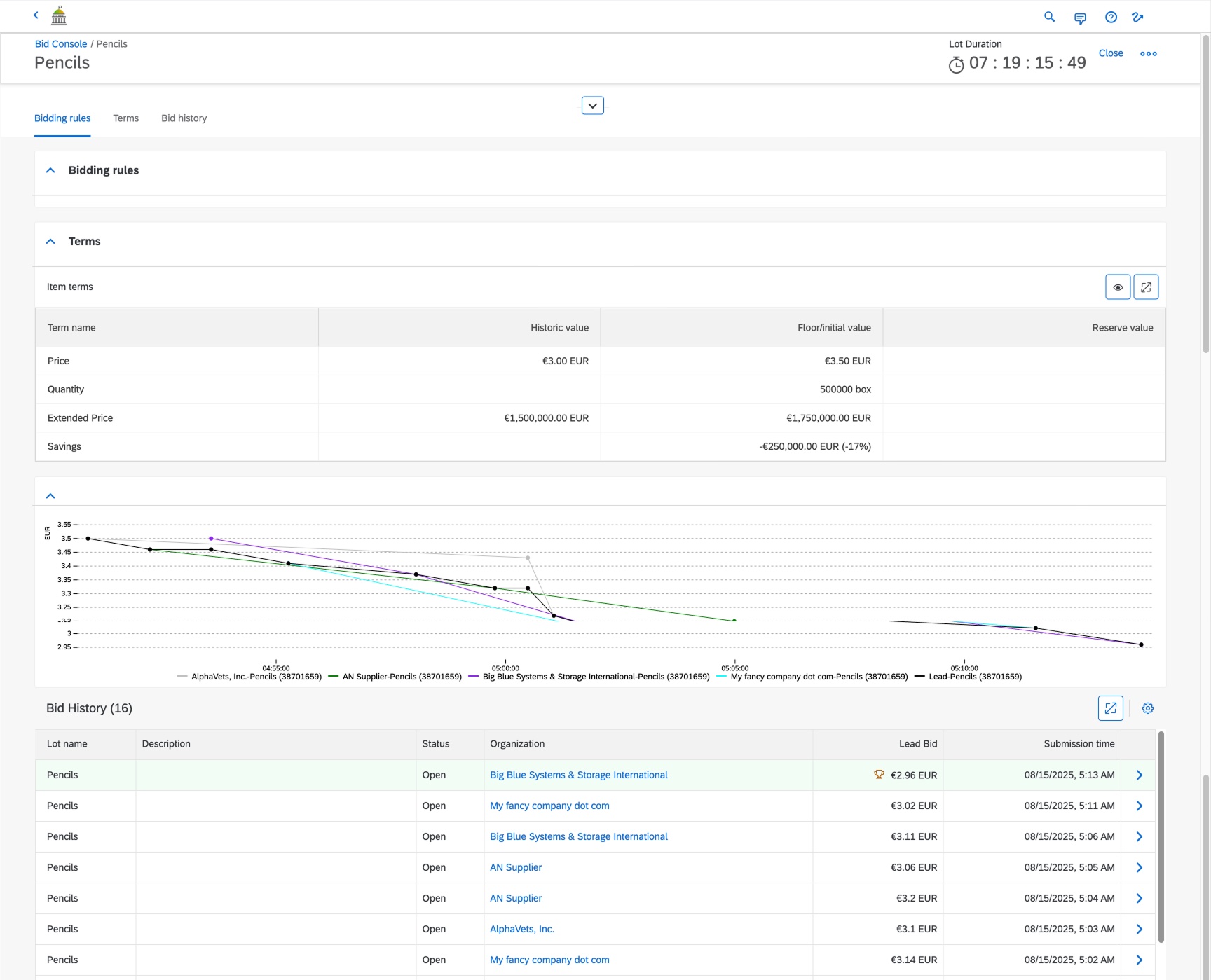The image size is (1211, 980).
Task: Collapse the Terms section
Action: click(x=50, y=241)
